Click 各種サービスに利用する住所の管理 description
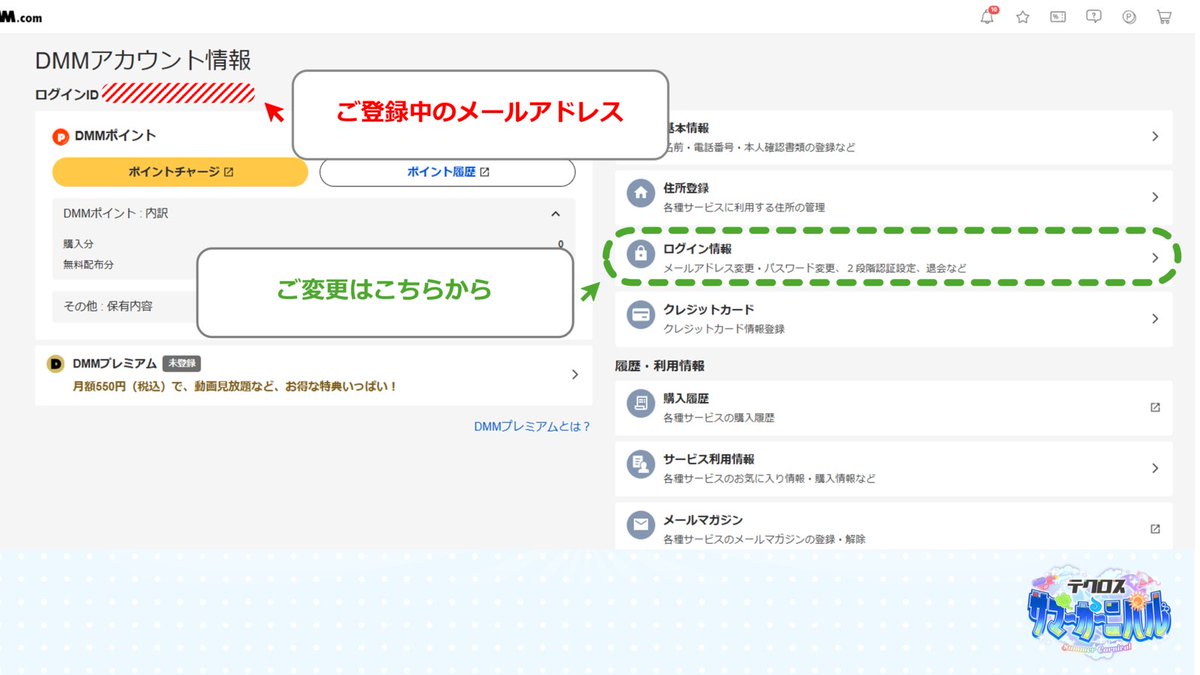This screenshot has width=1200, height=675. [744, 207]
